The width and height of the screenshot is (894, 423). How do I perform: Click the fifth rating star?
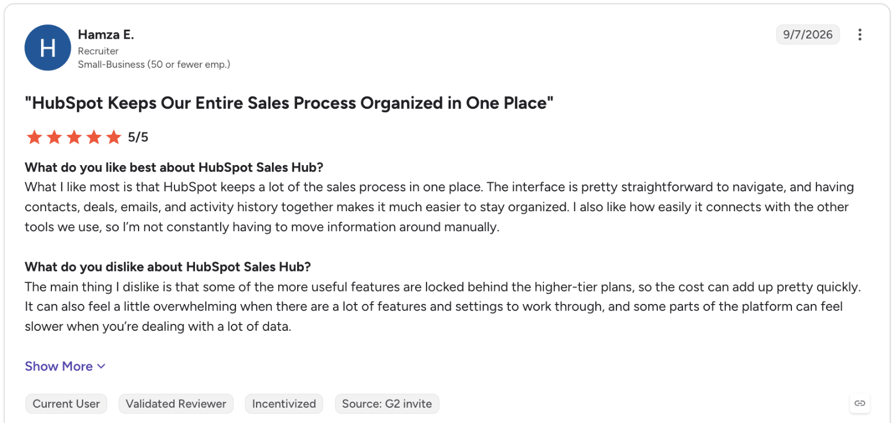click(114, 137)
